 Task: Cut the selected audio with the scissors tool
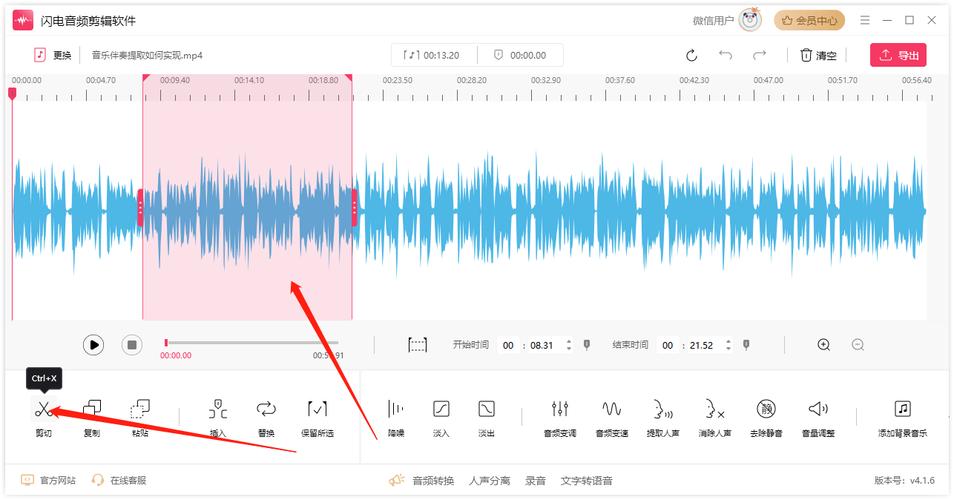point(43,417)
